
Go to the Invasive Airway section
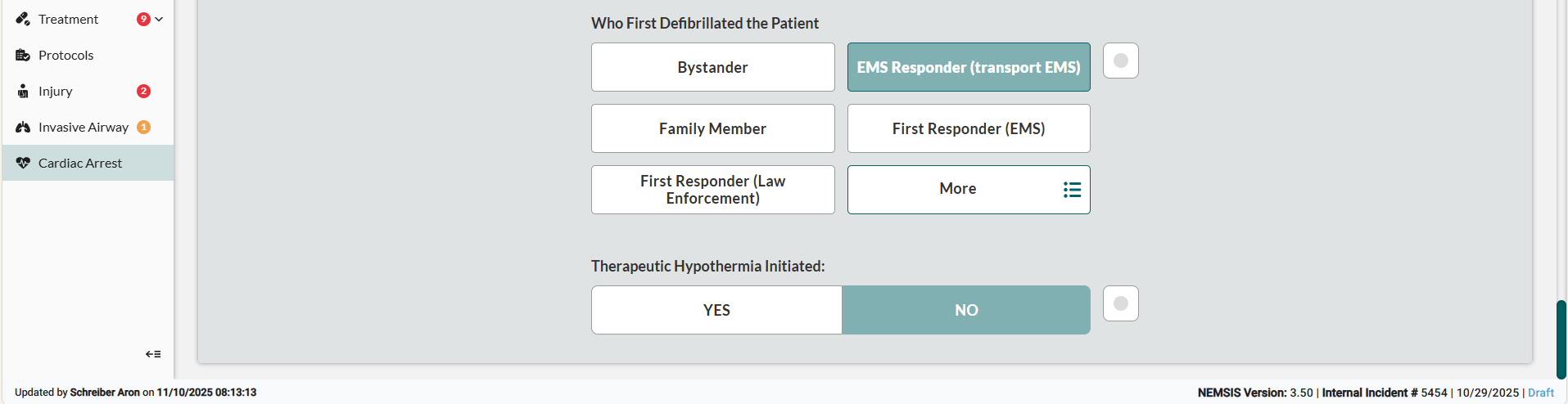coord(83,127)
